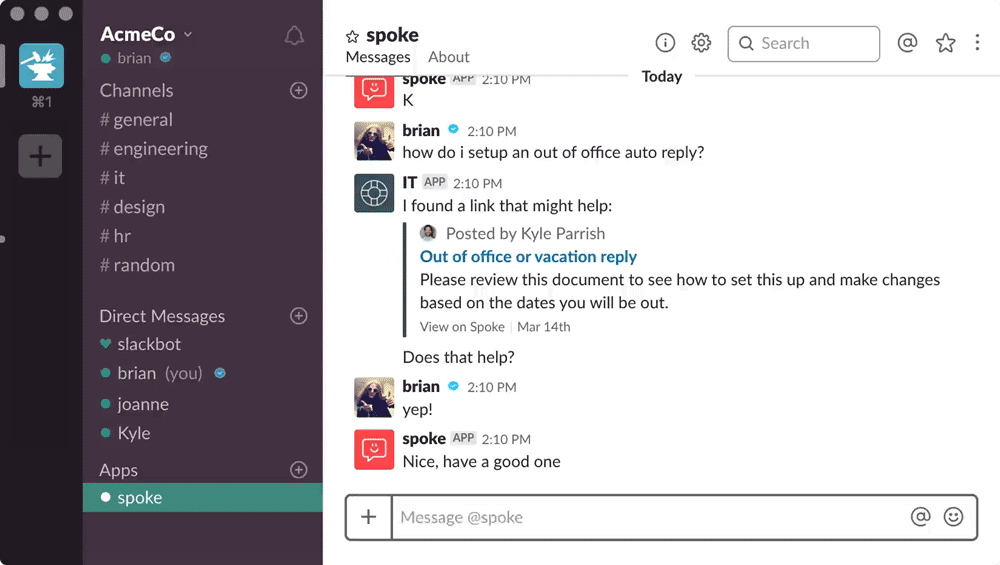Open the emoji picker in message box
This screenshot has width=1000, height=565.
[x=953, y=517]
